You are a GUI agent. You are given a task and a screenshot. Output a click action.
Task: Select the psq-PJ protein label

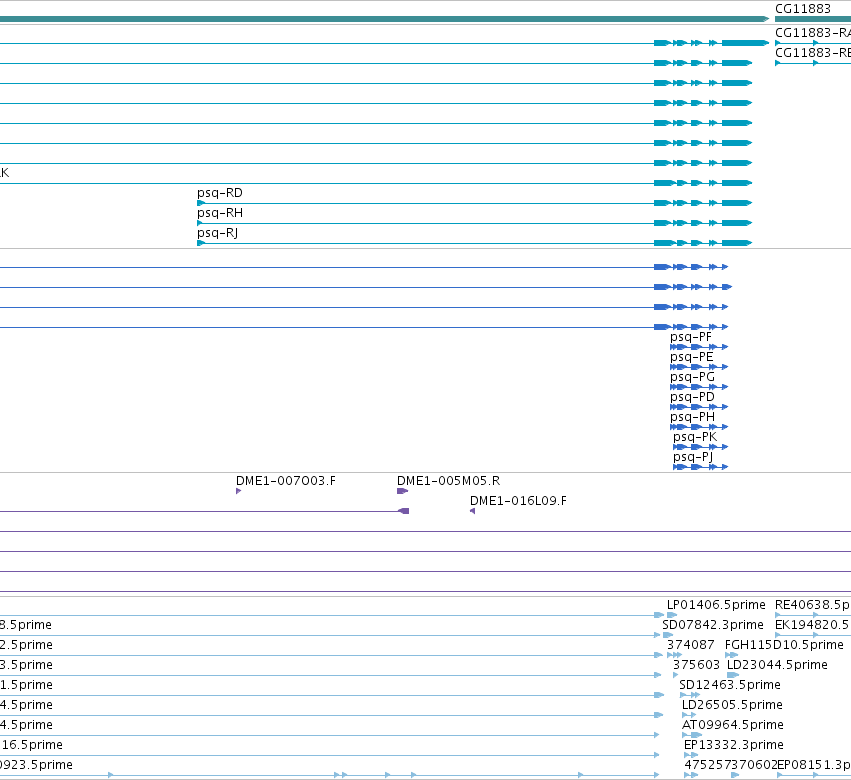pos(693,458)
